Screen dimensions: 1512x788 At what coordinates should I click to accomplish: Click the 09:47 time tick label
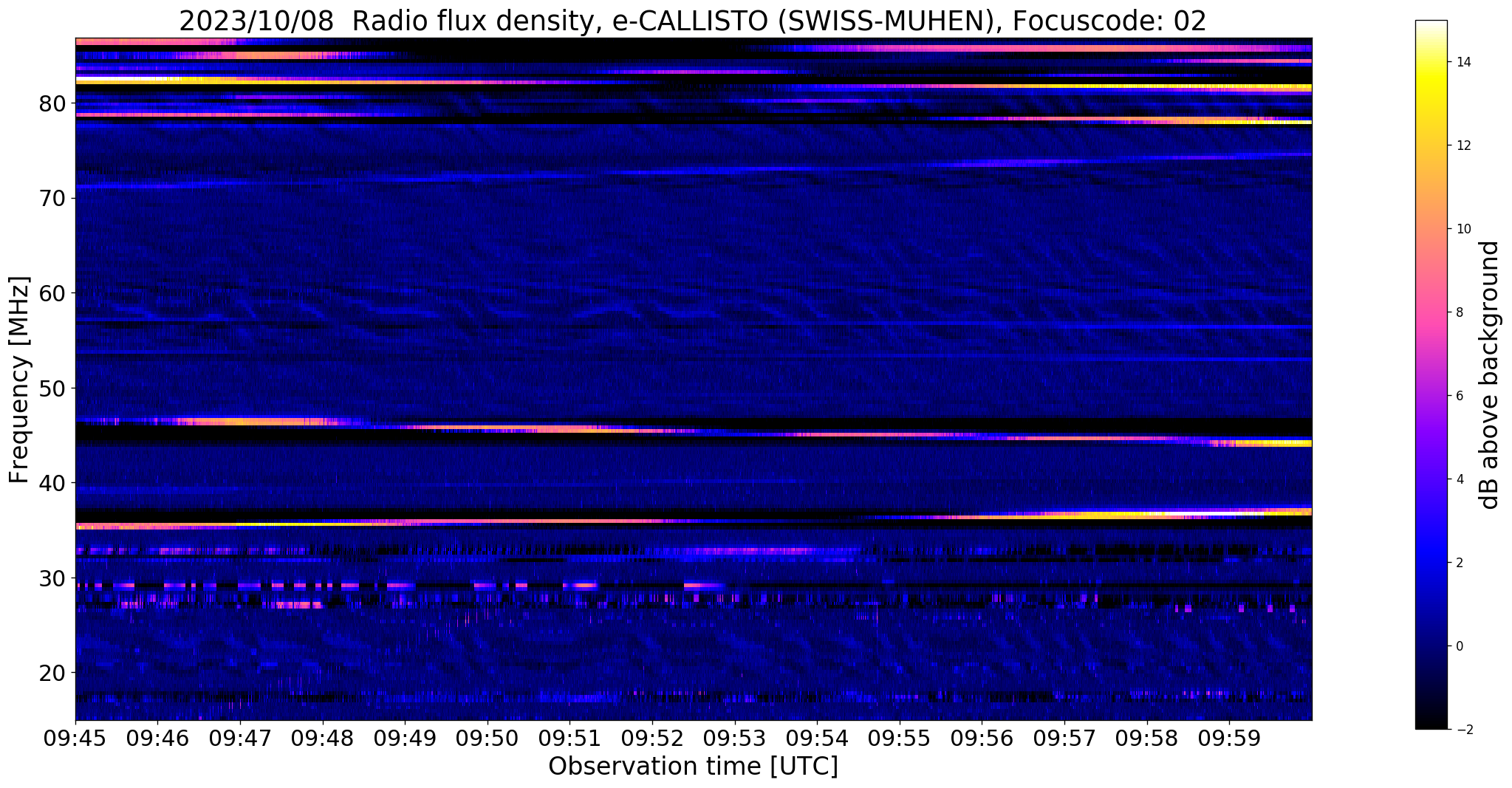(x=240, y=739)
